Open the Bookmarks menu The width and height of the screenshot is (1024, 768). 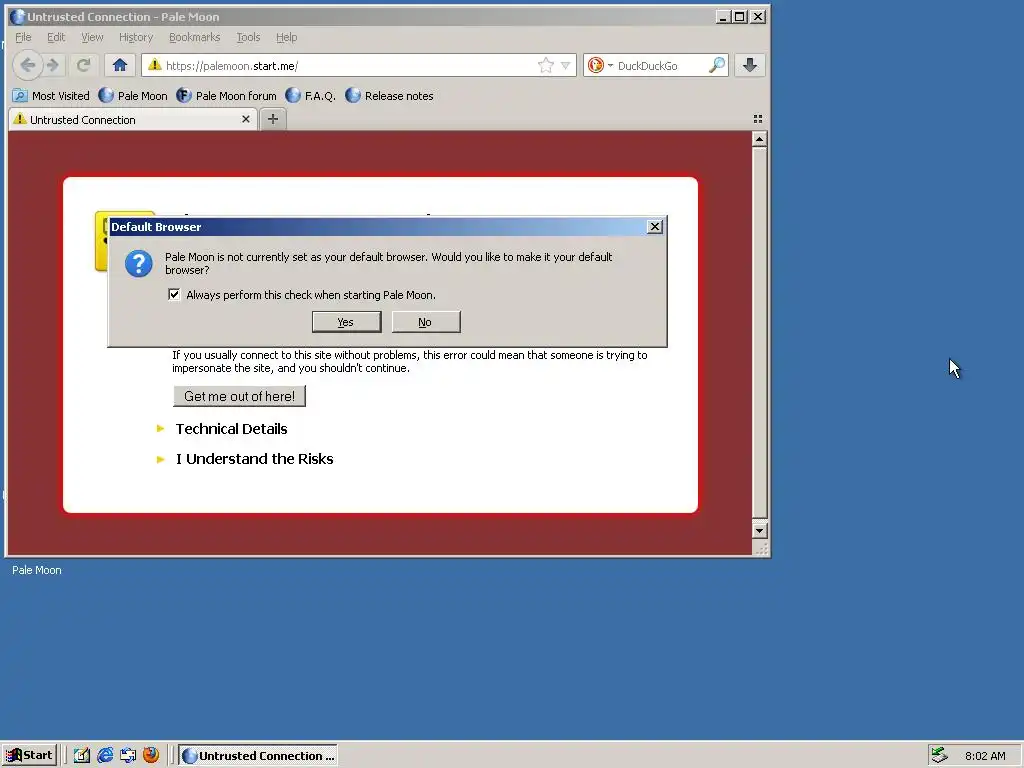[195, 37]
